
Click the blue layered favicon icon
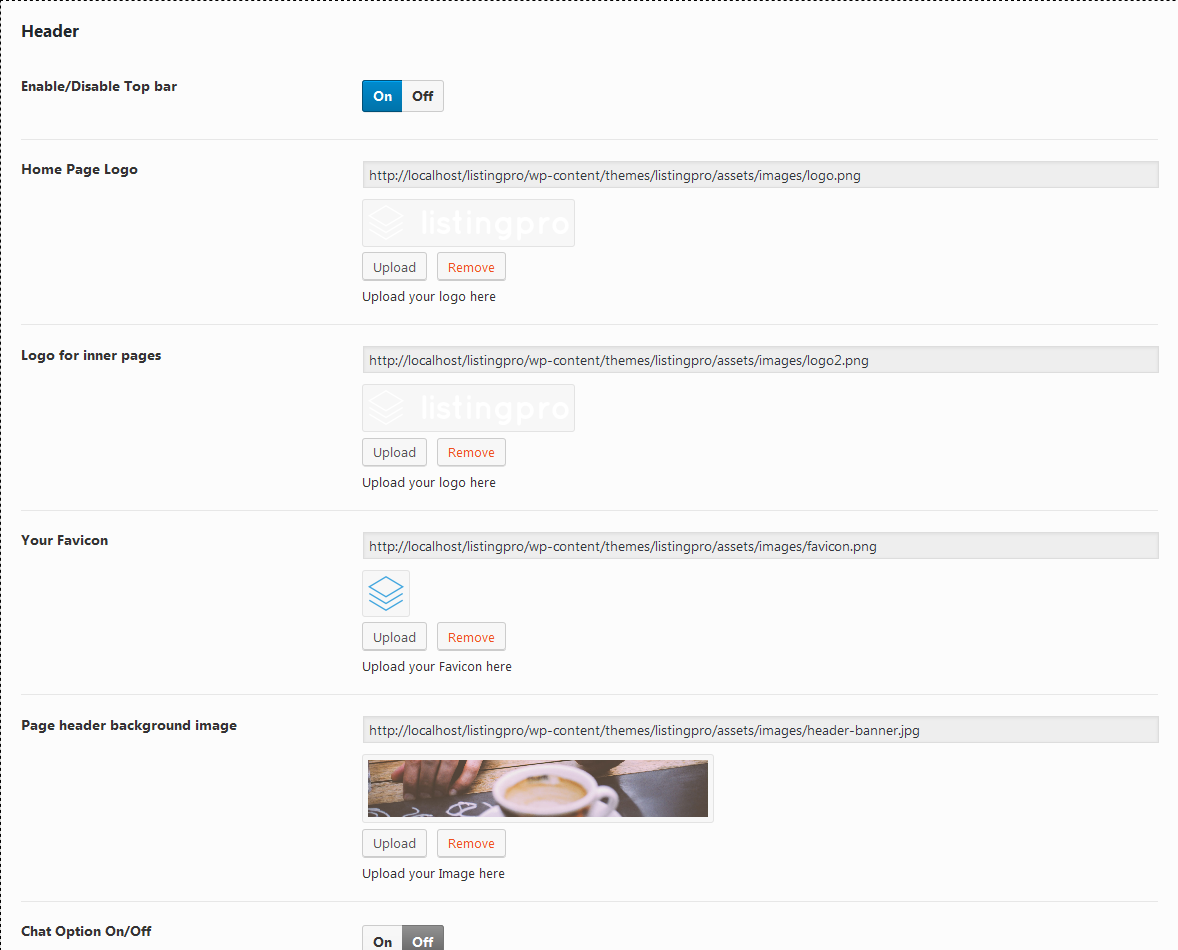click(x=386, y=593)
